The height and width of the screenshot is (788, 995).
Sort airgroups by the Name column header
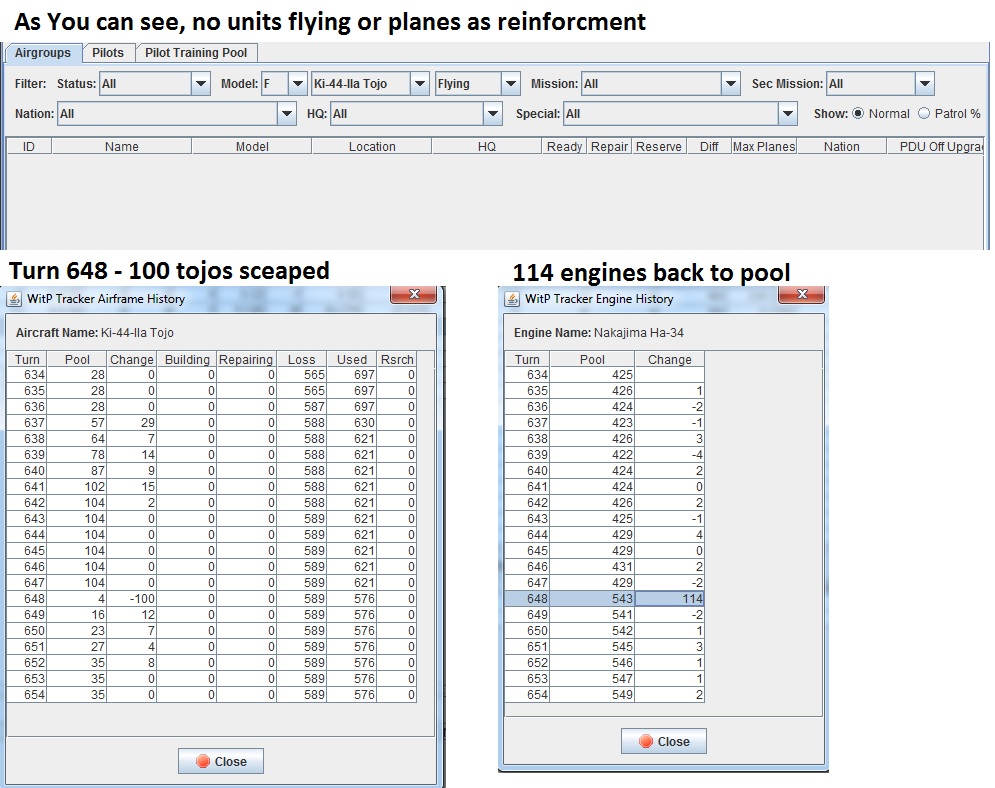[x=121, y=147]
